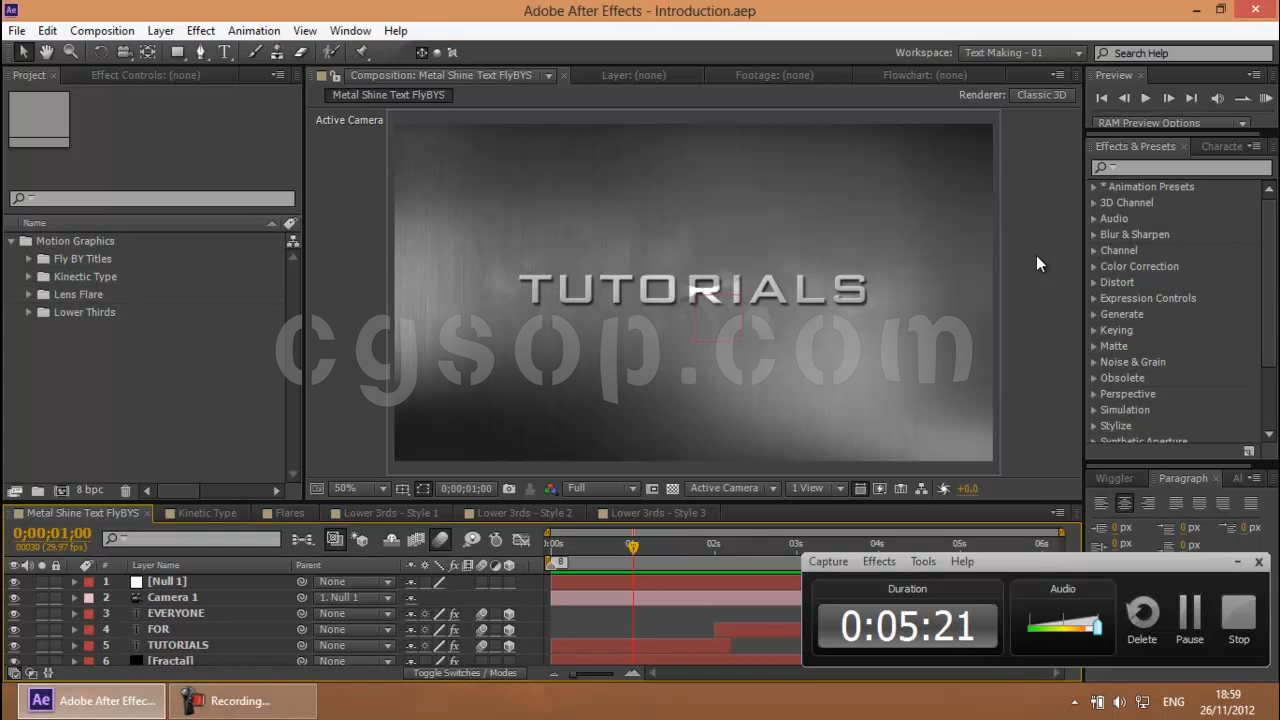
Task: Select the Brush tool
Action: 255,52
